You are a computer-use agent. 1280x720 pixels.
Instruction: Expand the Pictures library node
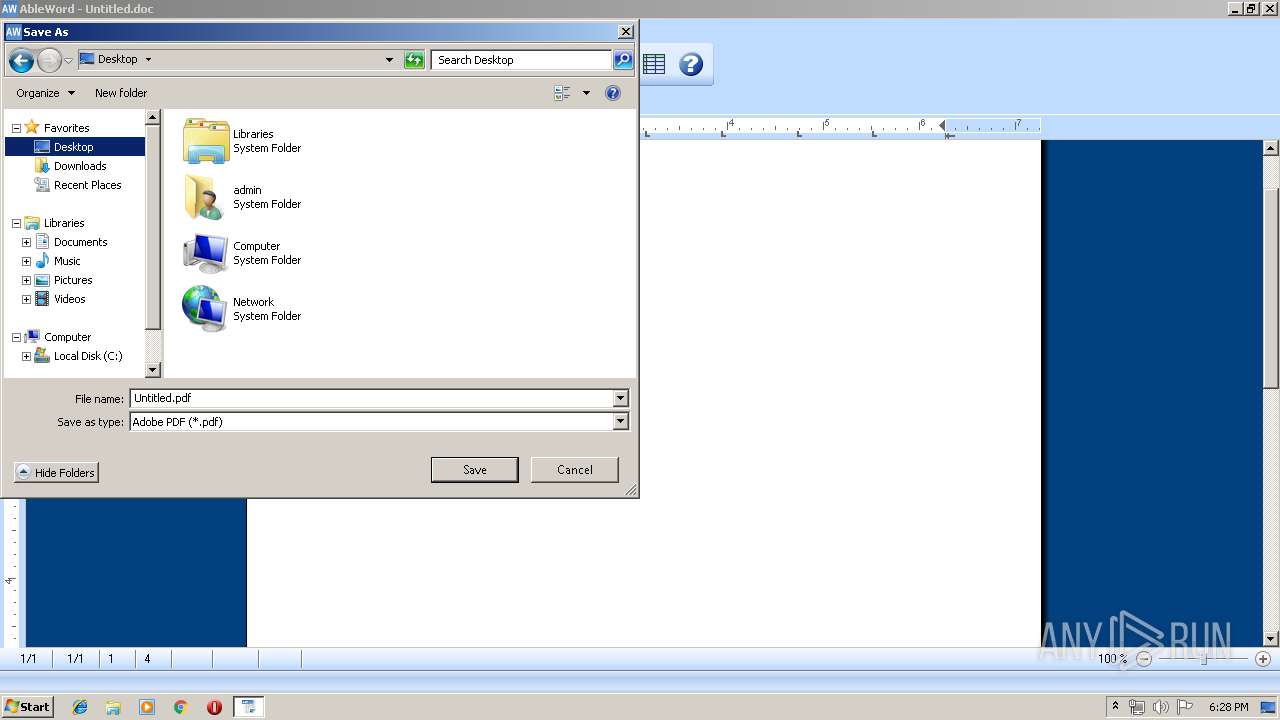point(27,280)
